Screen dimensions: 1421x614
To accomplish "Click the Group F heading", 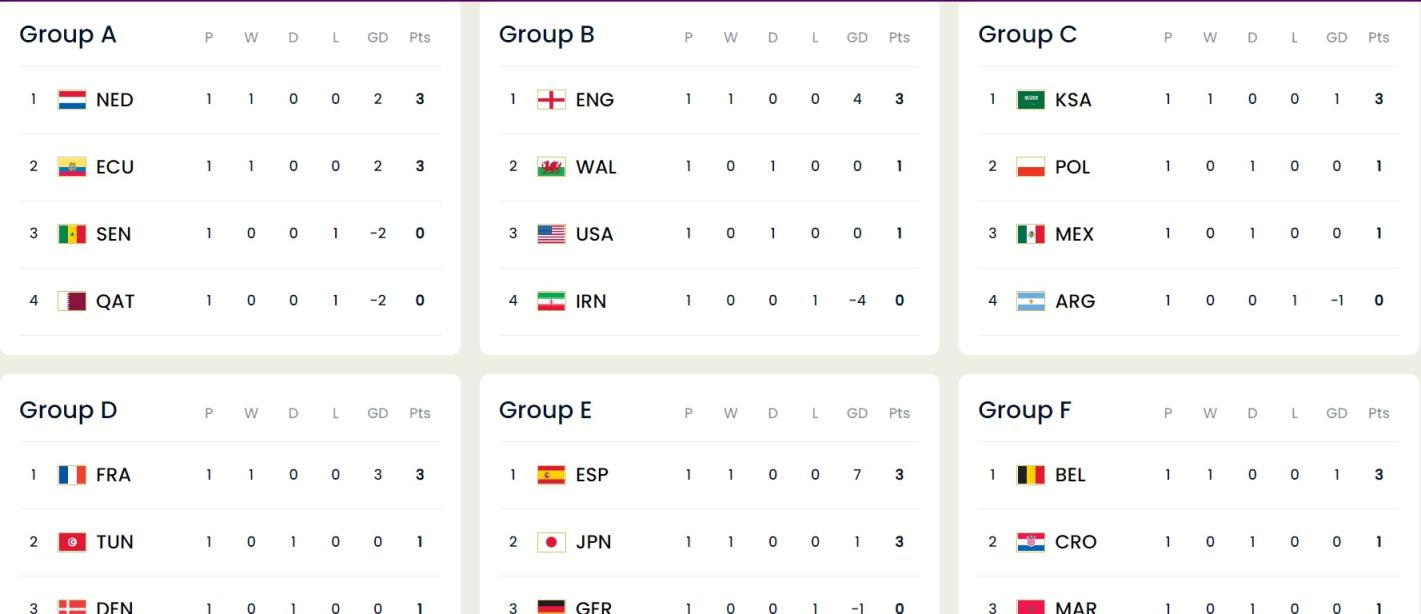I will point(1024,410).
